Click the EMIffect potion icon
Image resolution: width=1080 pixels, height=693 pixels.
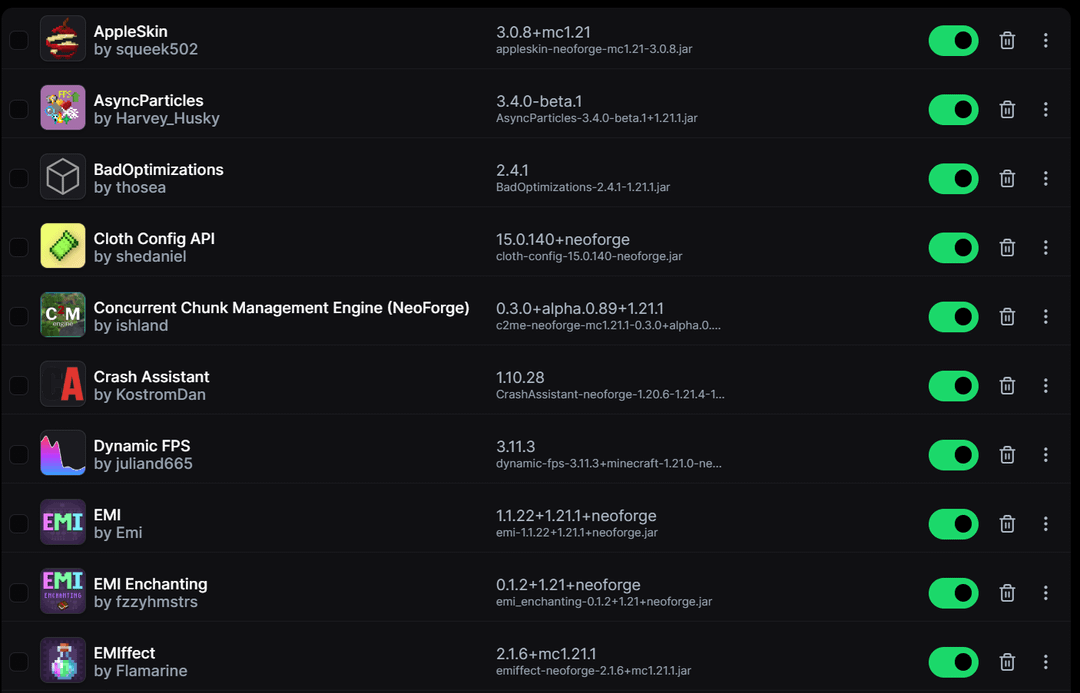pos(63,660)
